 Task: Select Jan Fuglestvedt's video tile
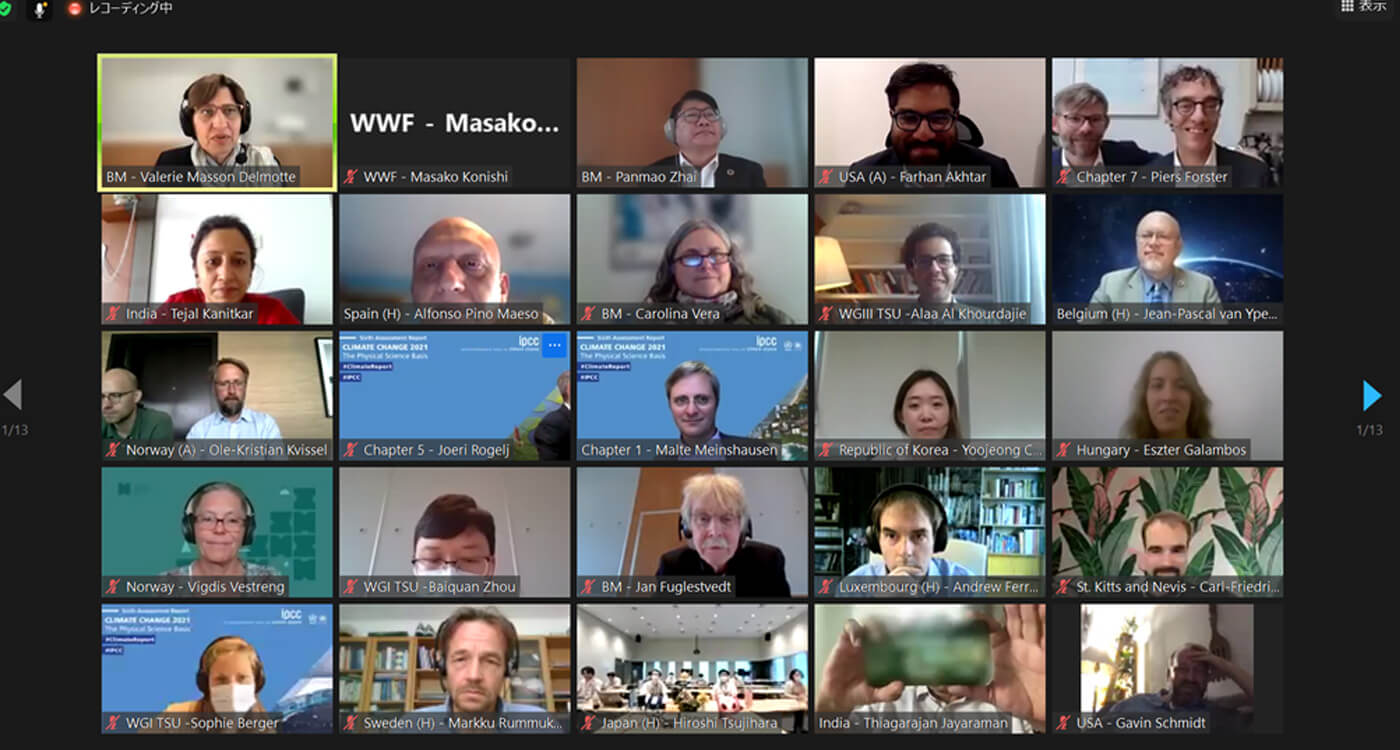692,532
